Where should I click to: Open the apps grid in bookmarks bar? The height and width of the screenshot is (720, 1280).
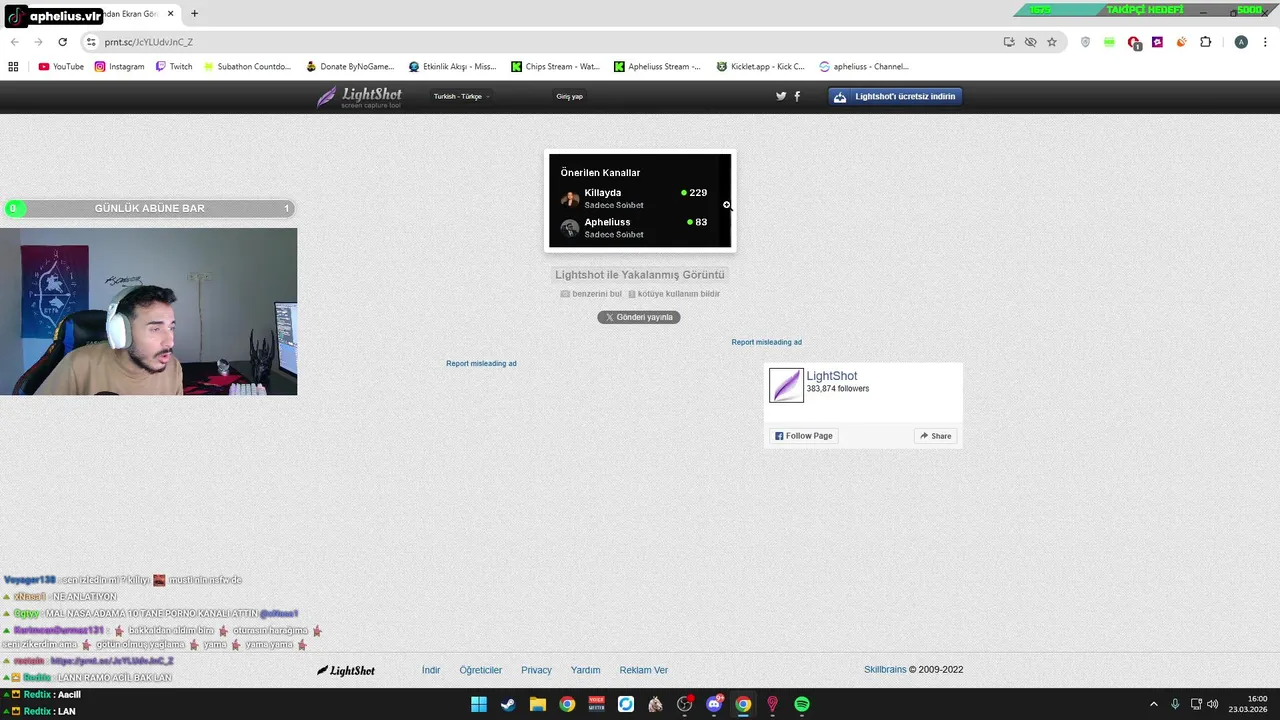point(13,67)
